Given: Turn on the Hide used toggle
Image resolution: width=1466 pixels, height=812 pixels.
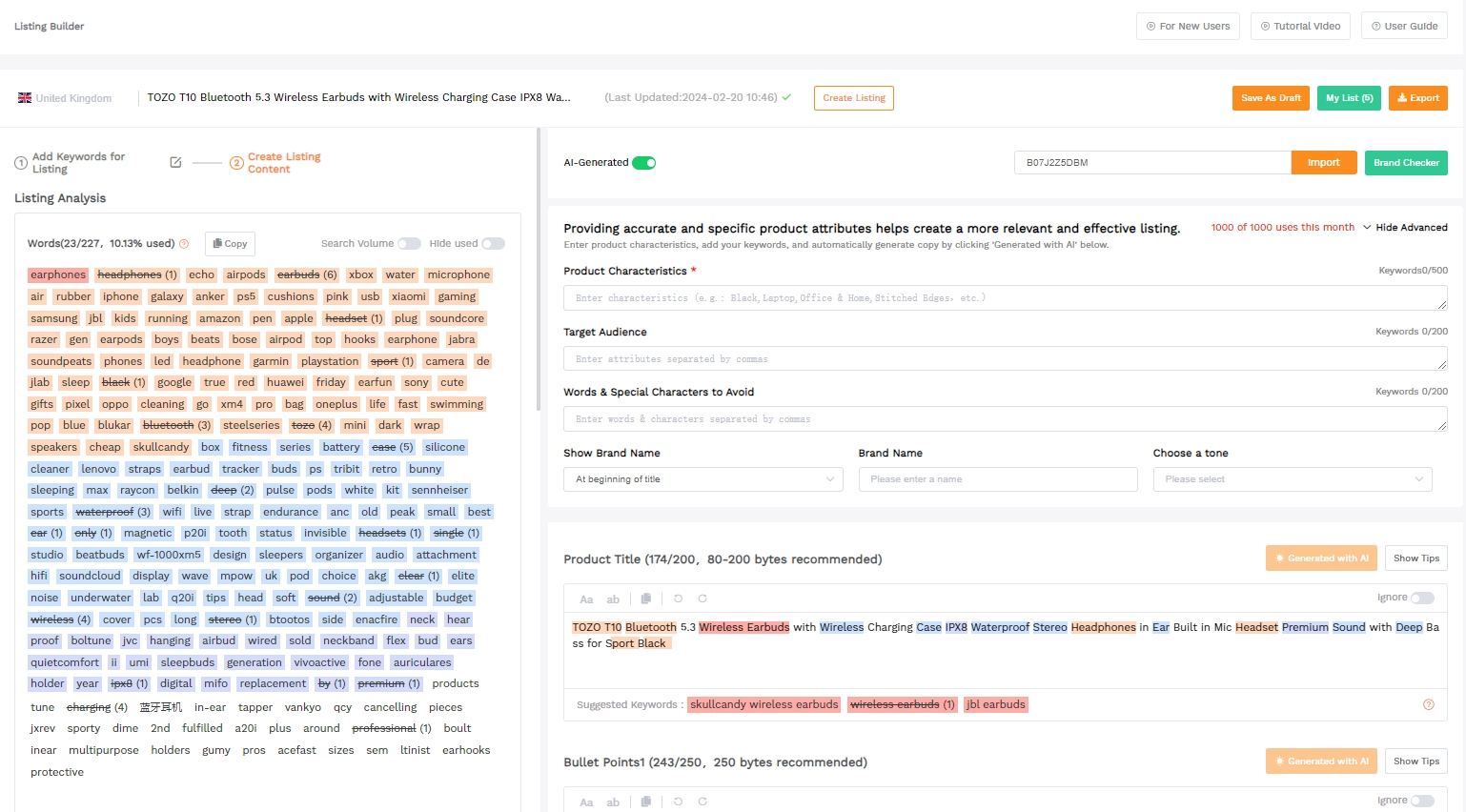Looking at the screenshot, I should (493, 243).
